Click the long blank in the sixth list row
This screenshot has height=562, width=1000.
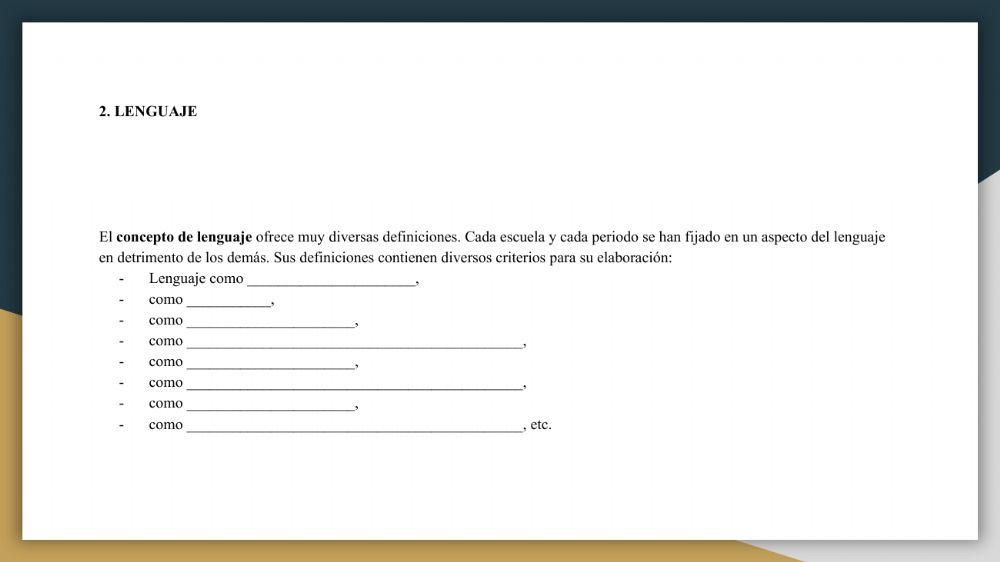pyautogui.click(x=354, y=383)
